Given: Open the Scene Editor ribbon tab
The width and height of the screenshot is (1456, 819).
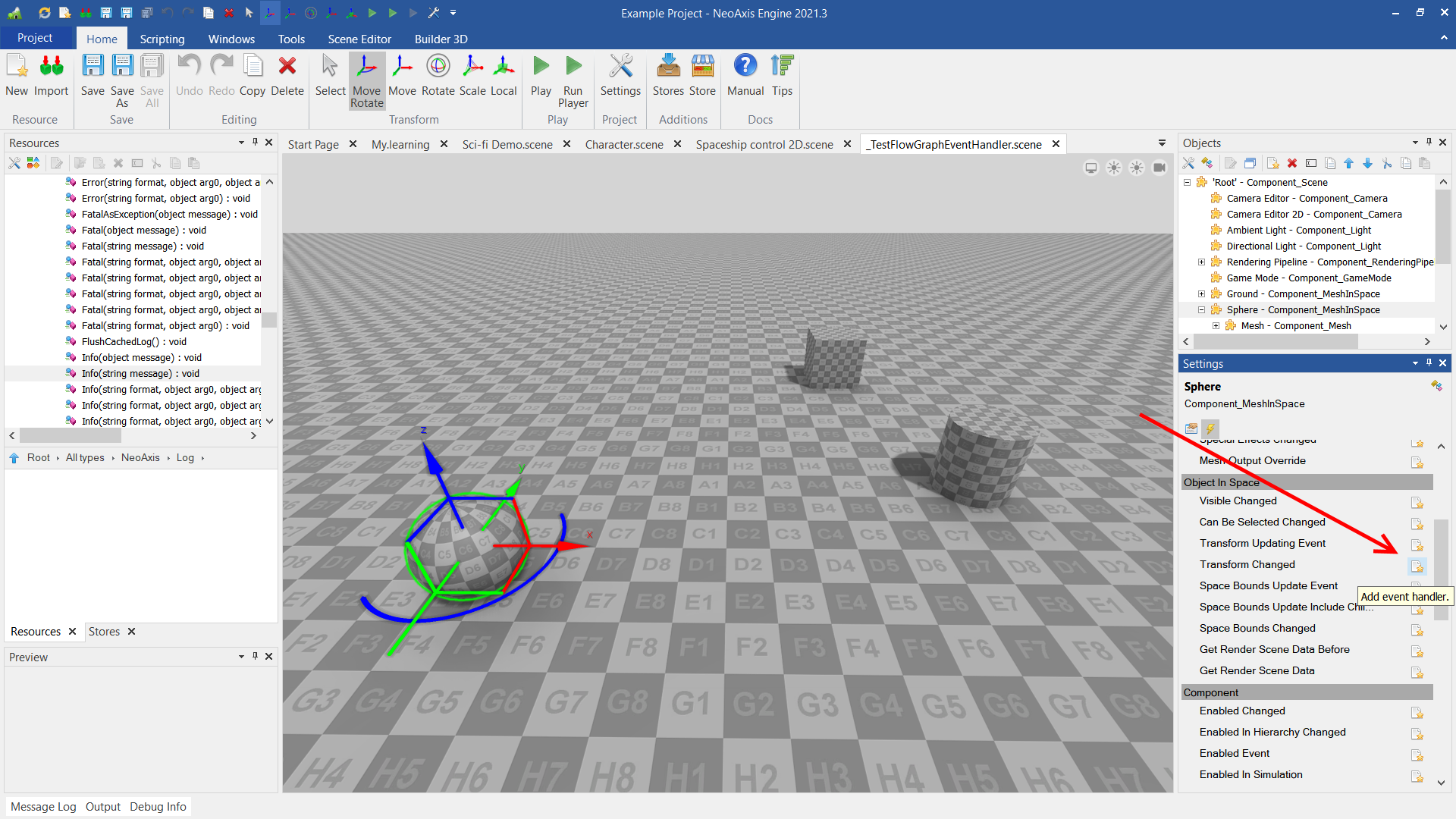Looking at the screenshot, I should pyautogui.click(x=359, y=39).
